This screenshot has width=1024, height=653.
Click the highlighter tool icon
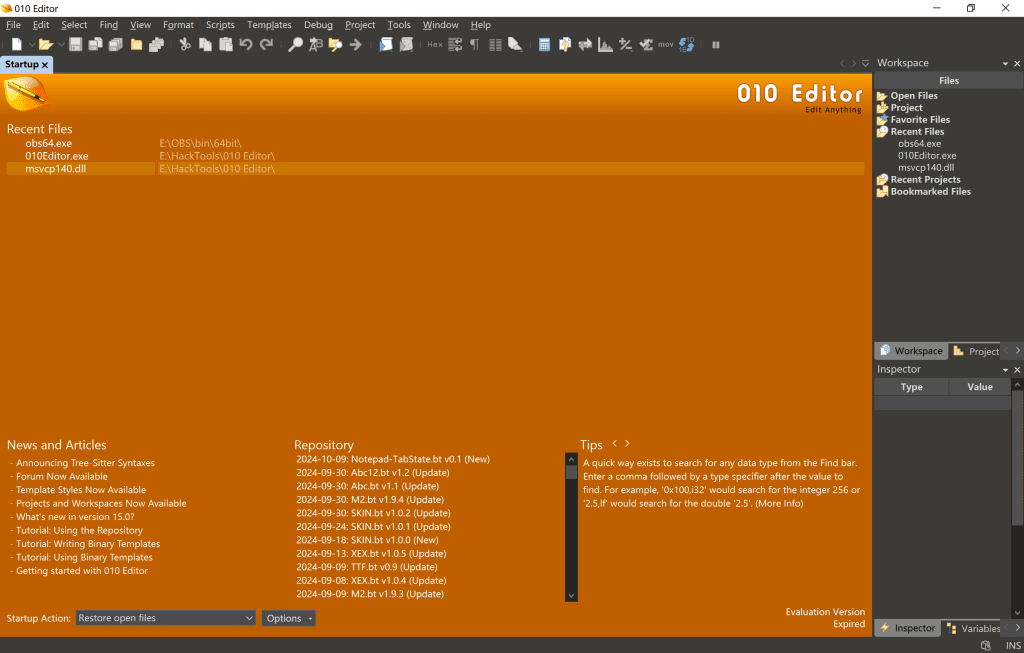point(515,44)
